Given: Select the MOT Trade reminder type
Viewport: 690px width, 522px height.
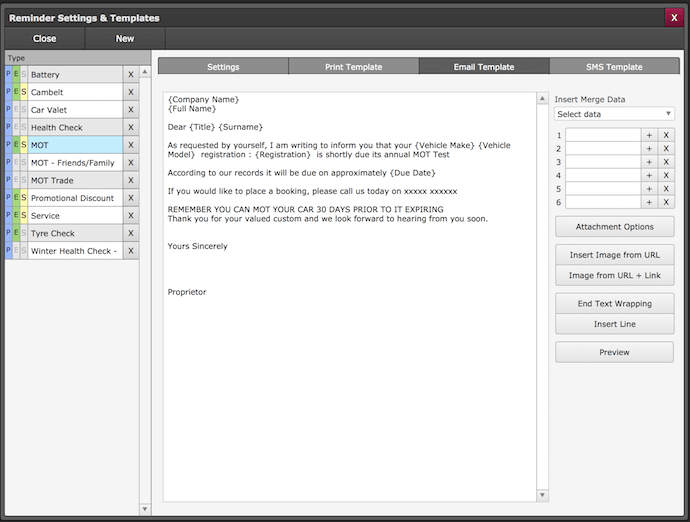Looking at the screenshot, I should [74, 180].
